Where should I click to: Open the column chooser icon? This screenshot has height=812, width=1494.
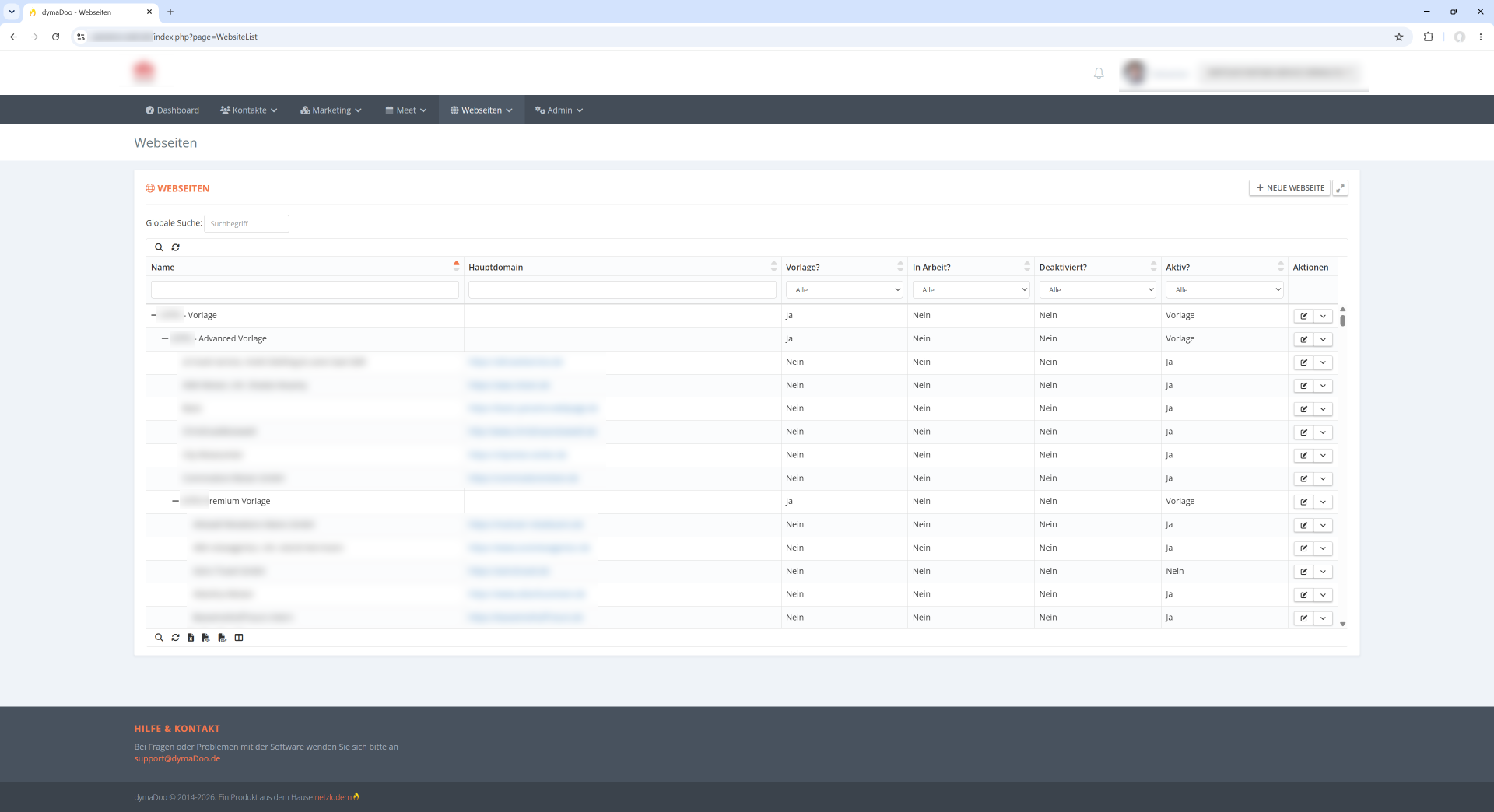[239, 638]
